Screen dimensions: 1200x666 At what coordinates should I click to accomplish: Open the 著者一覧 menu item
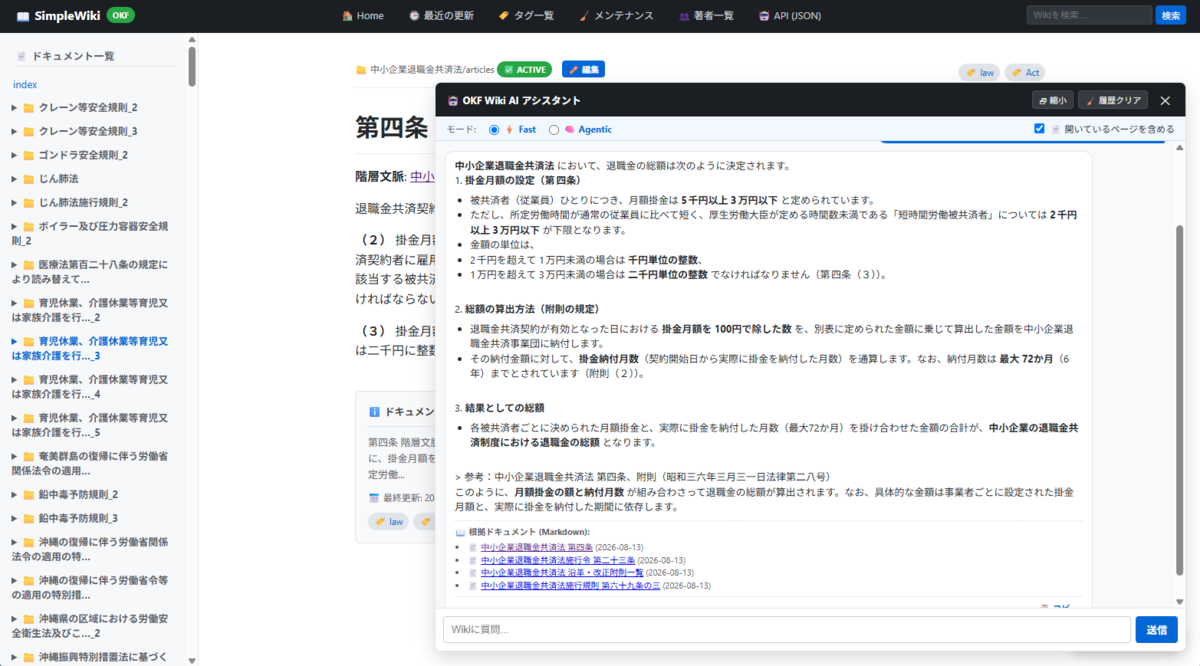pyautogui.click(x=706, y=16)
